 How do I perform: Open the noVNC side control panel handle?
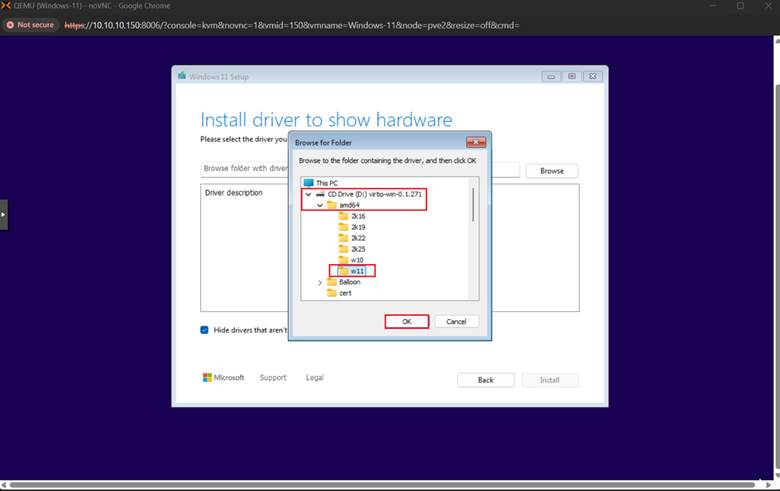point(3,214)
